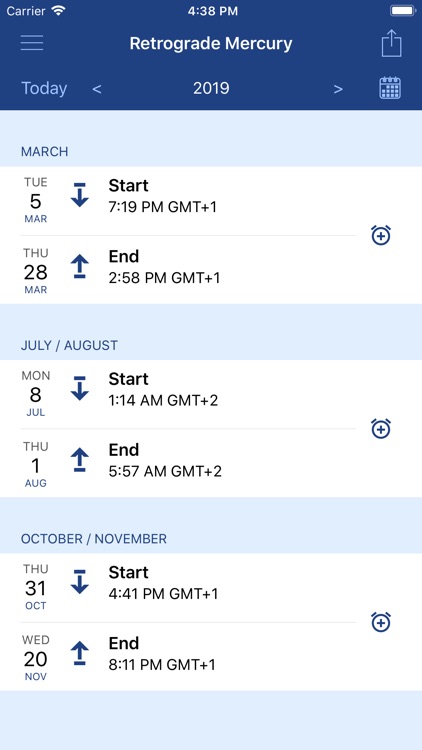Select the End 5:57 AM GMT+2 entry
The height and width of the screenshot is (750, 422).
[189, 463]
